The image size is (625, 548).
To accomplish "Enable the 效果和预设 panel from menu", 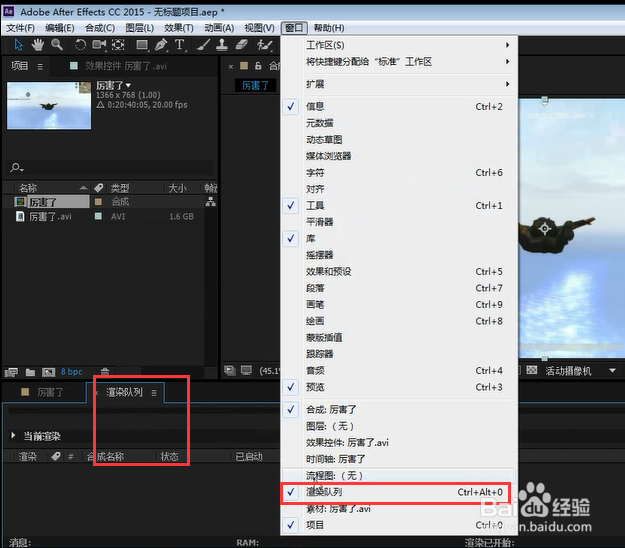I will click(x=400, y=271).
